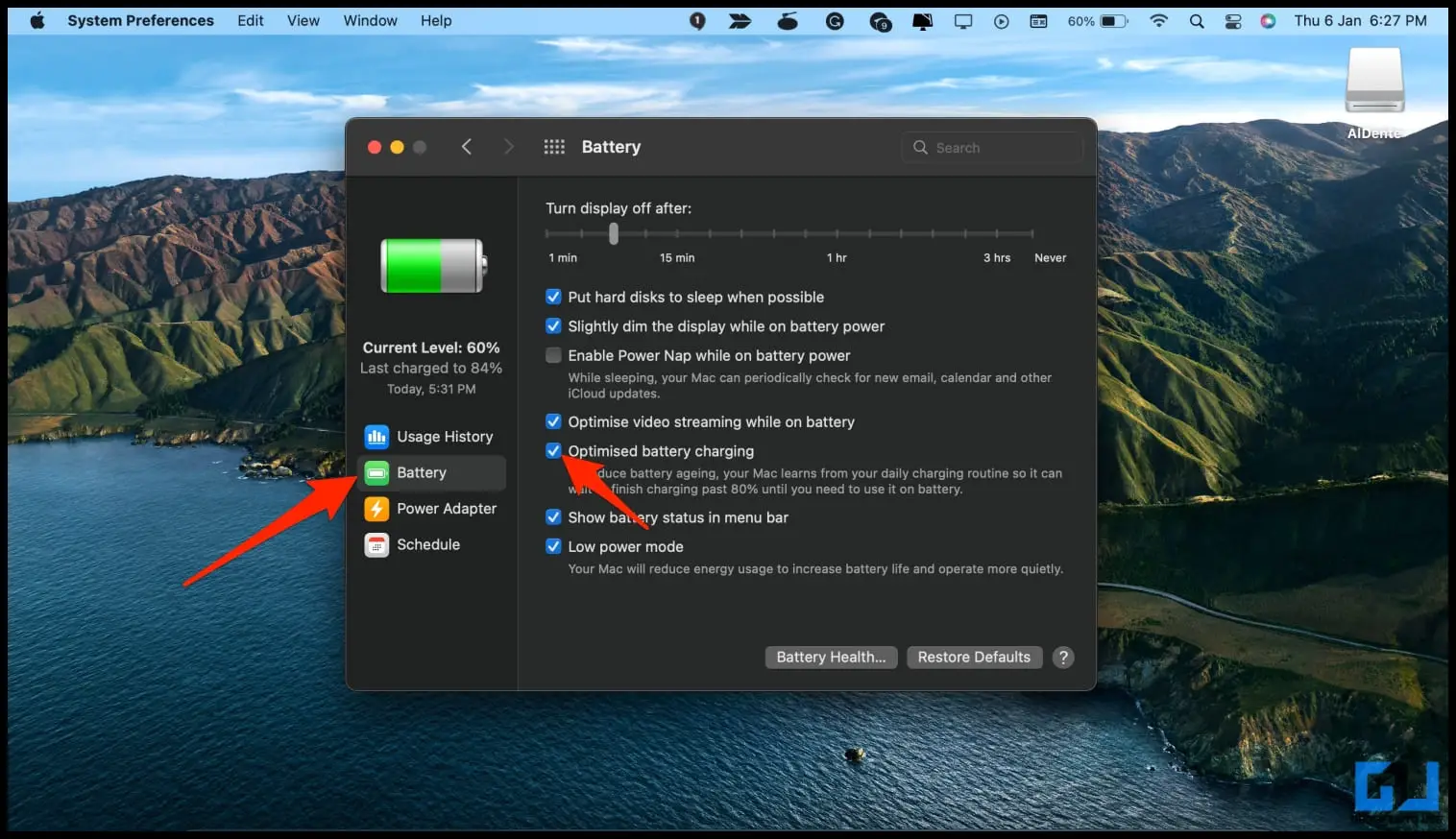Click Turn display off after label

coord(619,208)
